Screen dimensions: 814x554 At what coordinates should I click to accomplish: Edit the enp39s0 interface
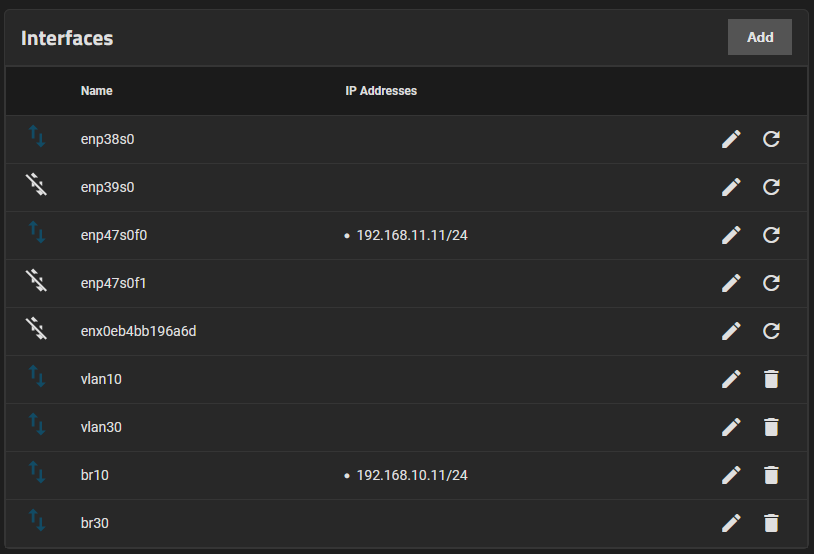click(731, 187)
